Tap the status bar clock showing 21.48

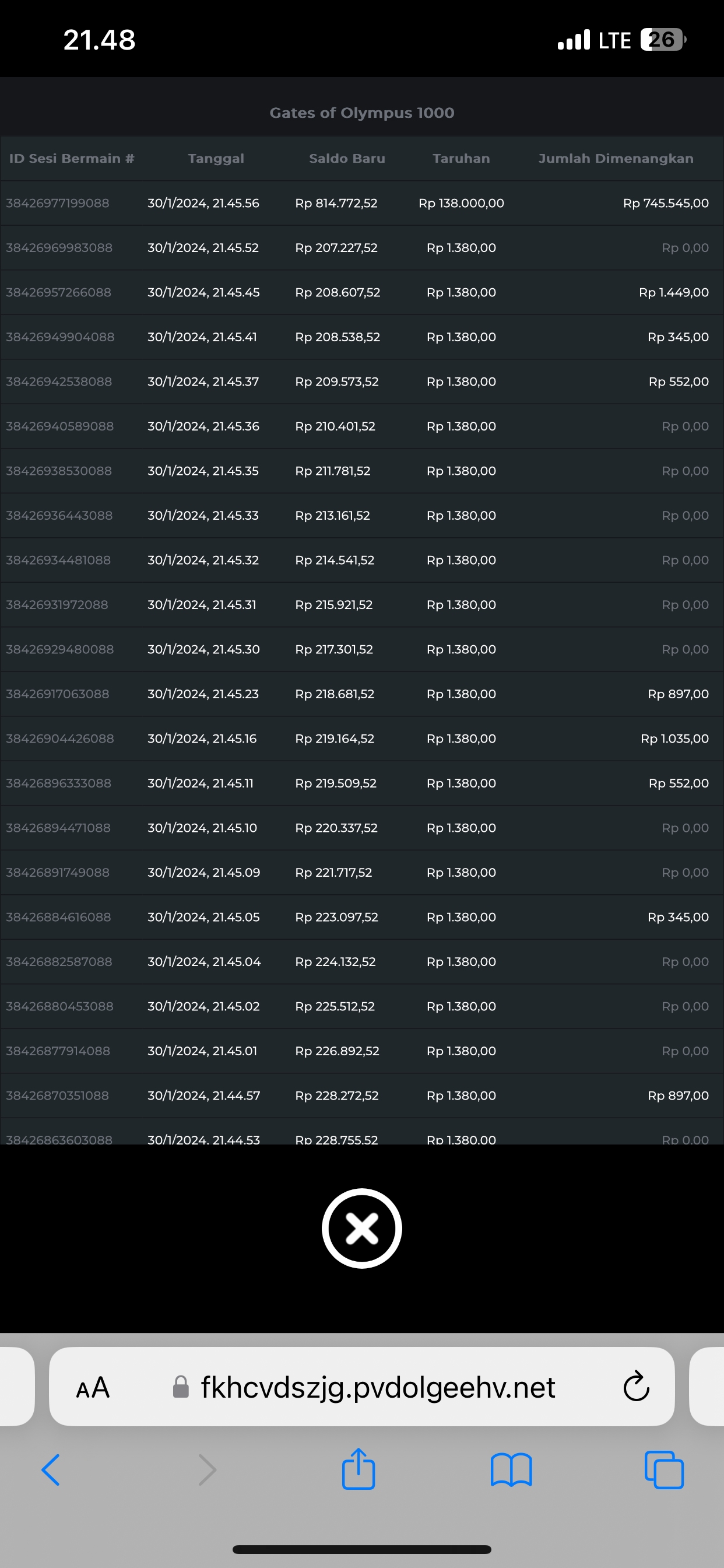point(99,40)
